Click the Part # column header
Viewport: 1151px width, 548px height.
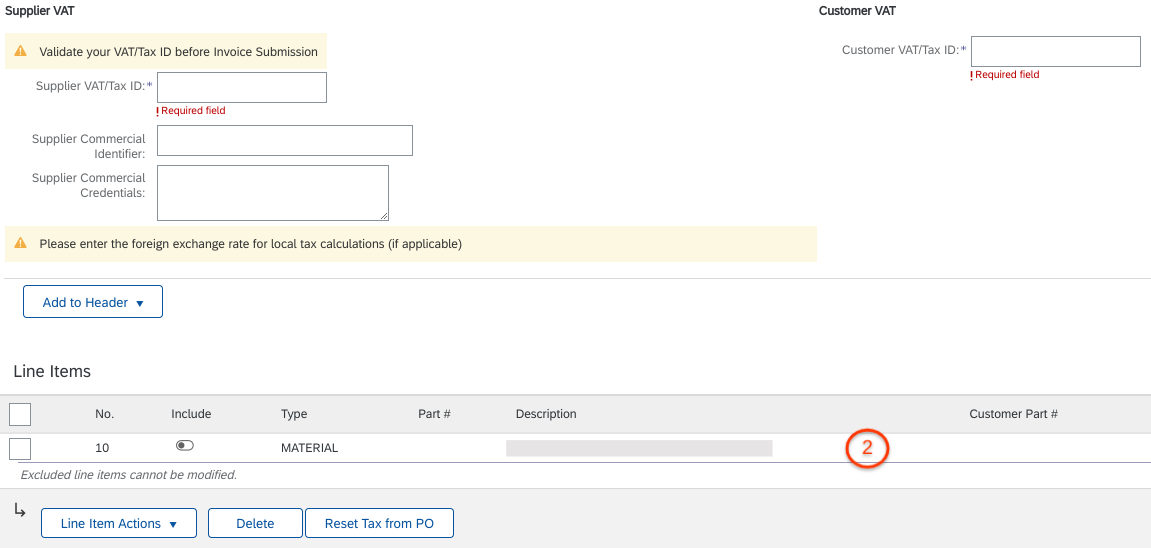[x=434, y=414]
